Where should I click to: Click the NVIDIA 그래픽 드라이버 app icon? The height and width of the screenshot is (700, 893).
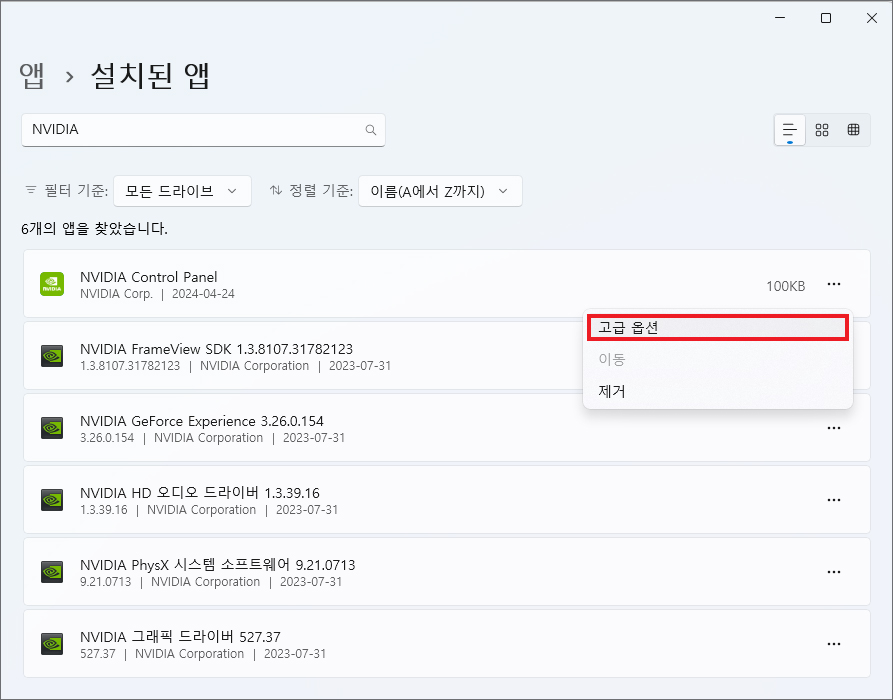pos(52,644)
